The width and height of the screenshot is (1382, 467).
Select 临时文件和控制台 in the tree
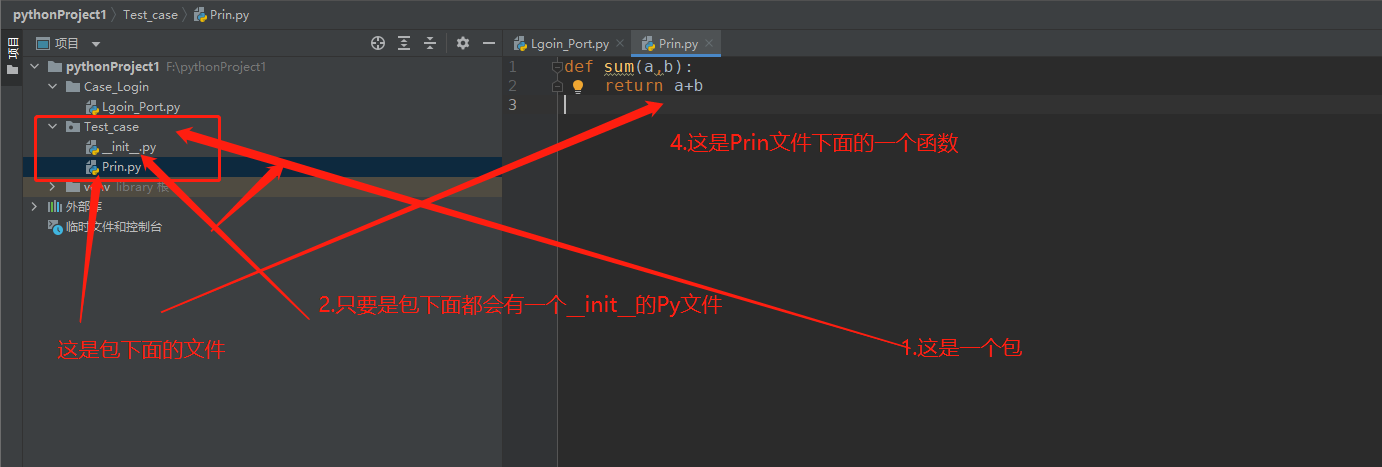(114, 227)
